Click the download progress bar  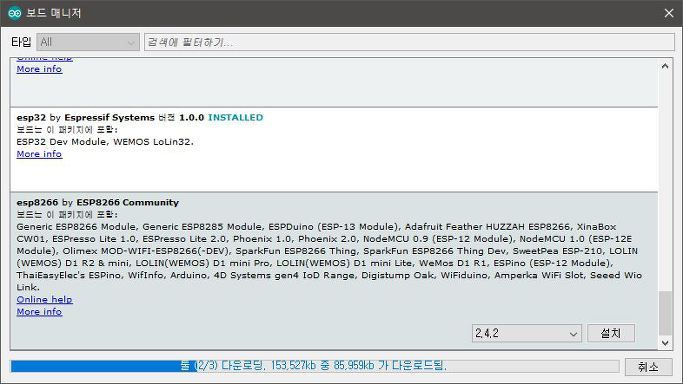[x=315, y=366]
